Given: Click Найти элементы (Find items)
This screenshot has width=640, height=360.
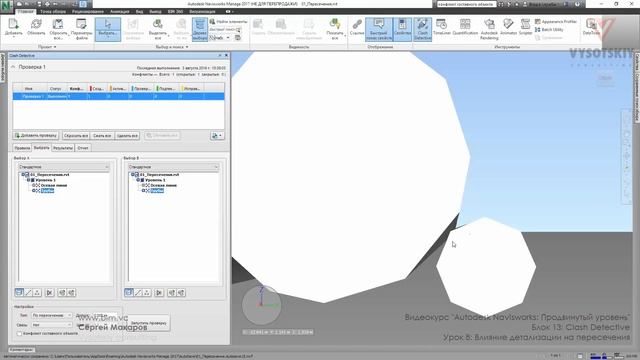Looking at the screenshot, I should [x=228, y=21].
